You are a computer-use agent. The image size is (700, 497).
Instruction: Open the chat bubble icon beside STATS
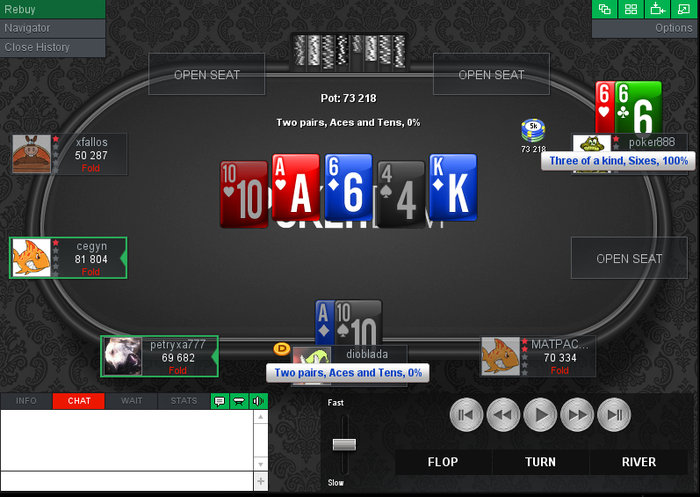click(220, 401)
